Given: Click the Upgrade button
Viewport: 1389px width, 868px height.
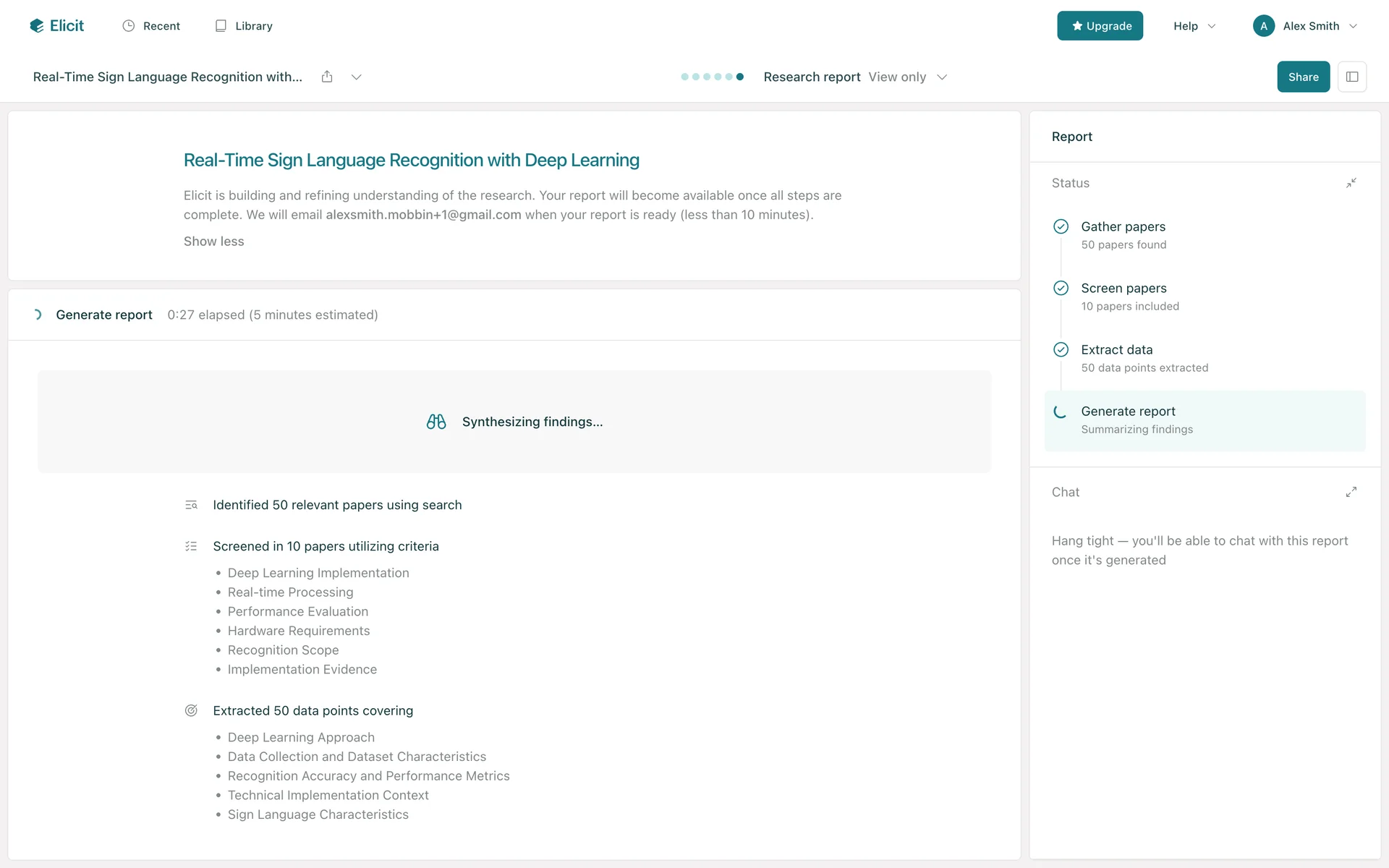Looking at the screenshot, I should (x=1100, y=26).
